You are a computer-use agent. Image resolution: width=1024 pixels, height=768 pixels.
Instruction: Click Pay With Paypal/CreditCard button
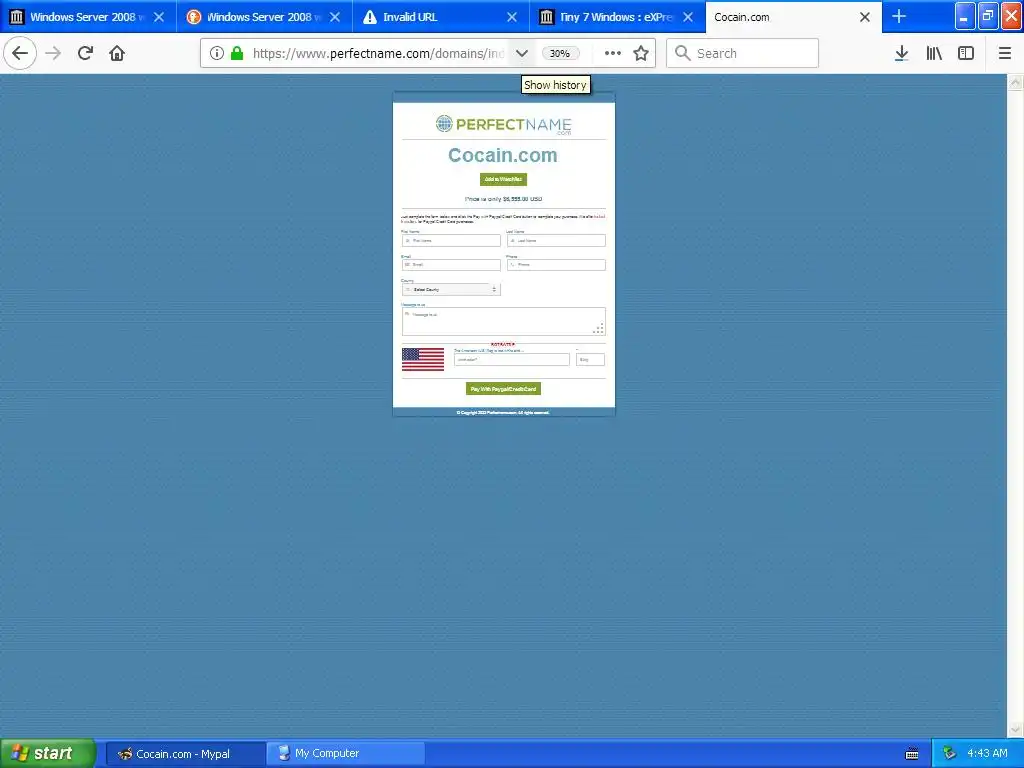[504, 389]
